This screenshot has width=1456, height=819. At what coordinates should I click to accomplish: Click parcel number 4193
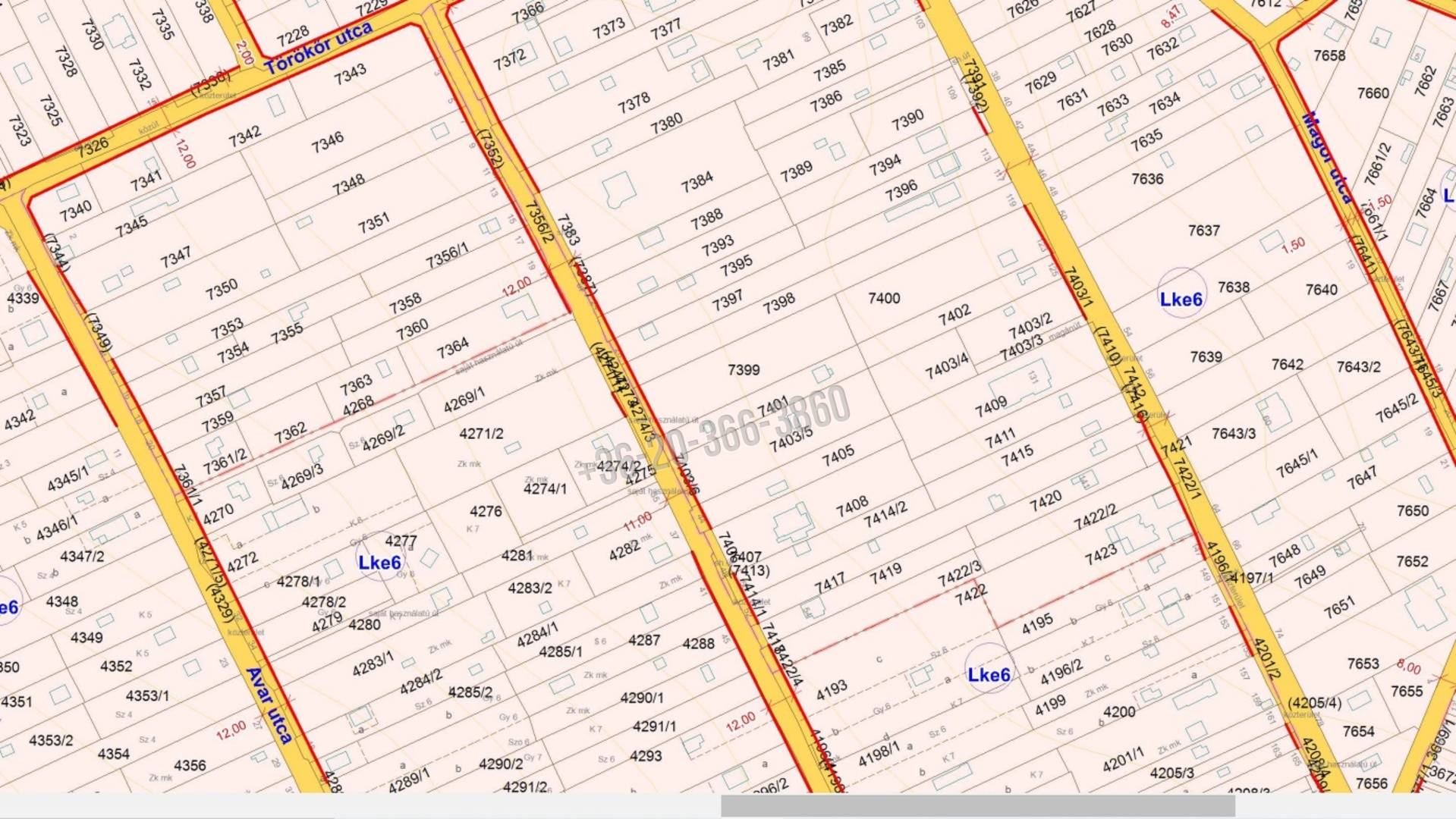[832, 690]
